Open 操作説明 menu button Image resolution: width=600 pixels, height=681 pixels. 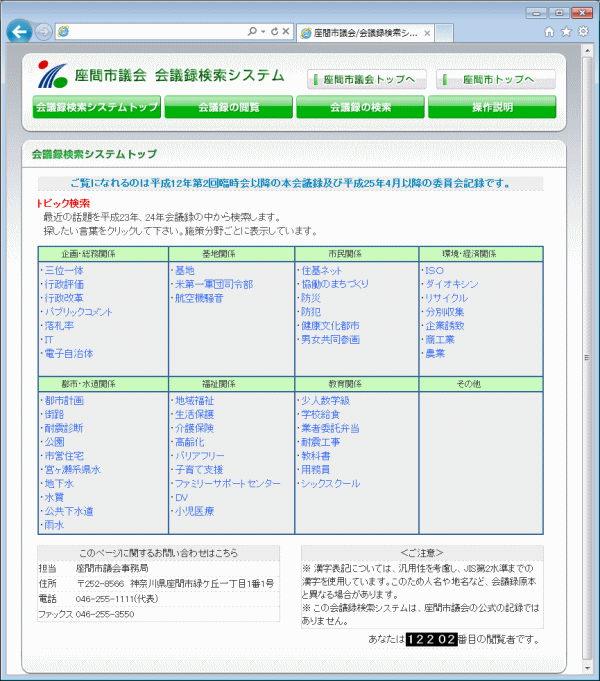coord(492,107)
